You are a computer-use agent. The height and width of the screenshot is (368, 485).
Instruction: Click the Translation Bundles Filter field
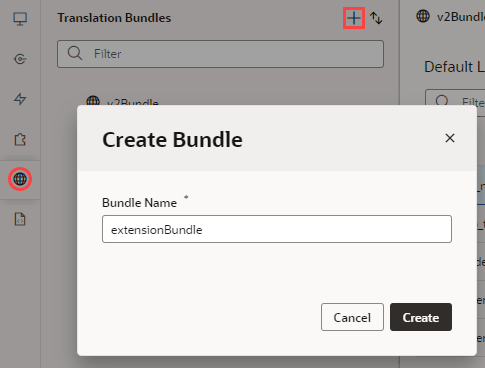(x=220, y=54)
